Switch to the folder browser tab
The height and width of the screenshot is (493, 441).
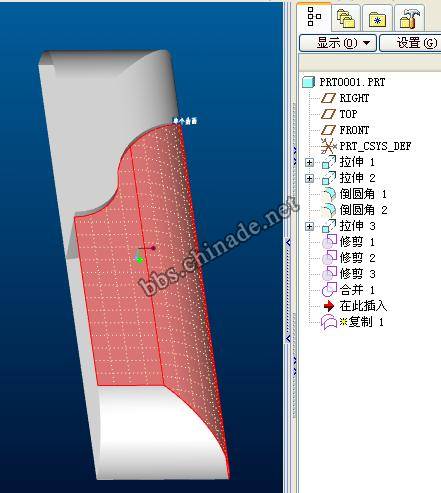(346, 18)
